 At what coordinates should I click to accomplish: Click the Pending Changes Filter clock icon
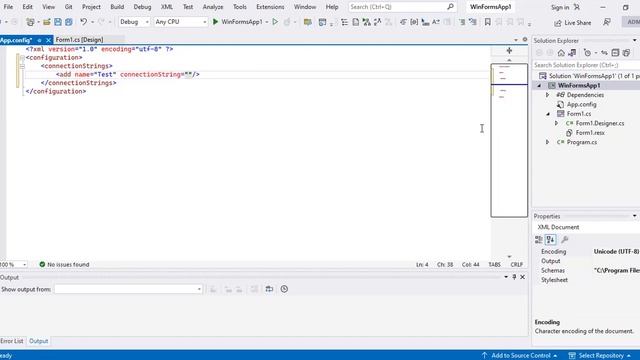(587, 53)
